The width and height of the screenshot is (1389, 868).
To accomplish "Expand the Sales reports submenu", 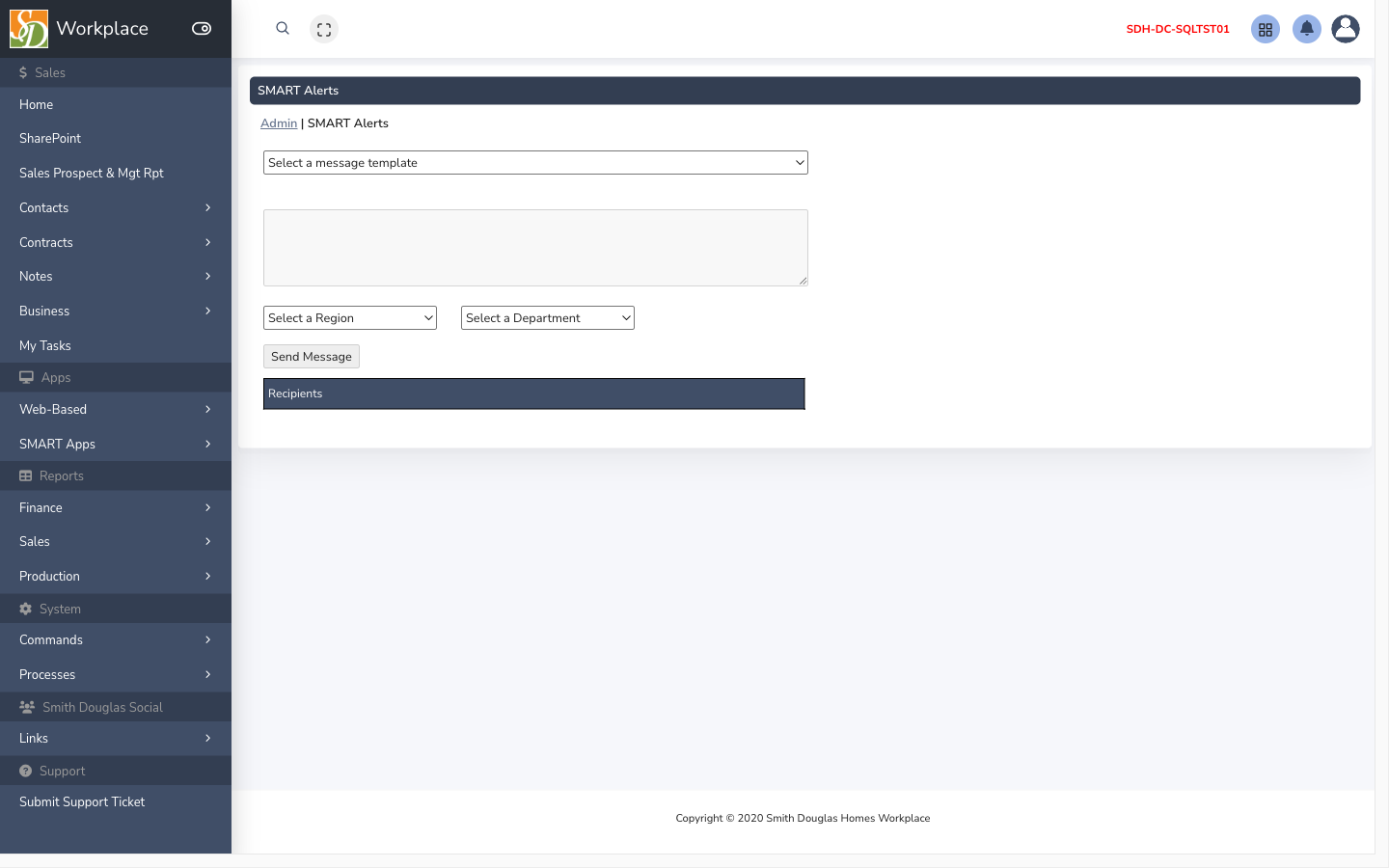I will pos(116,541).
